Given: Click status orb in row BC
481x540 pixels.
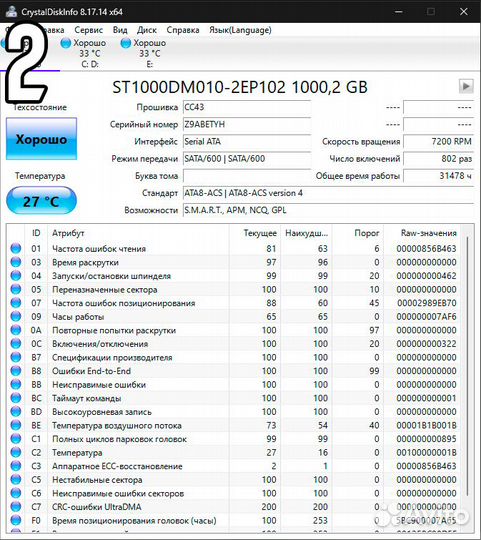Looking at the screenshot, I should click(15, 398).
